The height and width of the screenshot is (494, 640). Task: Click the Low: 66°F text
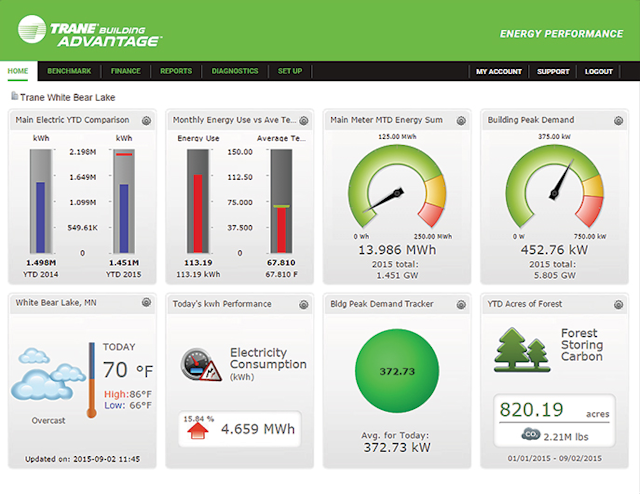[128, 405]
